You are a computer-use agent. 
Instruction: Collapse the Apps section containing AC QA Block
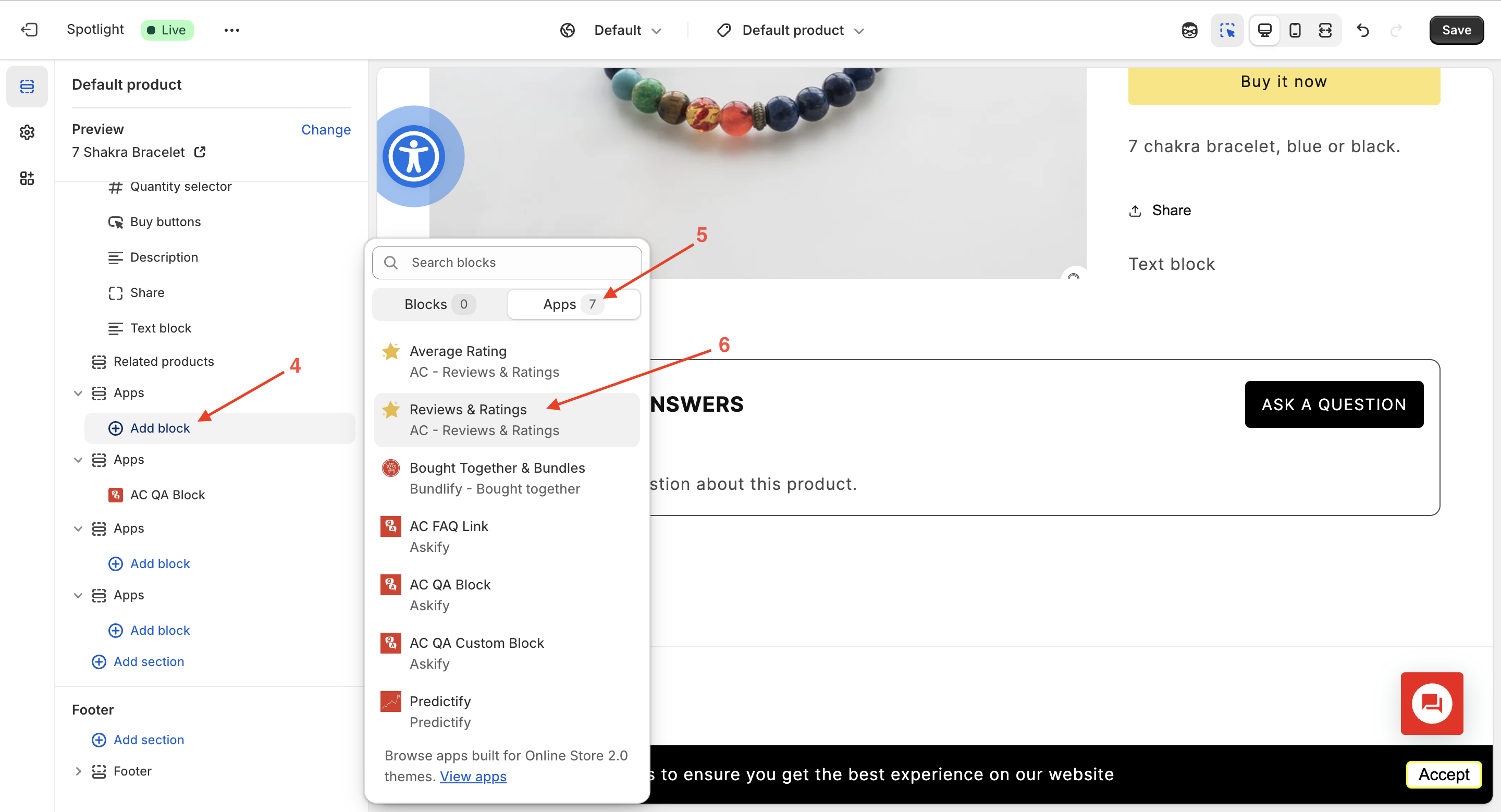[x=78, y=460]
